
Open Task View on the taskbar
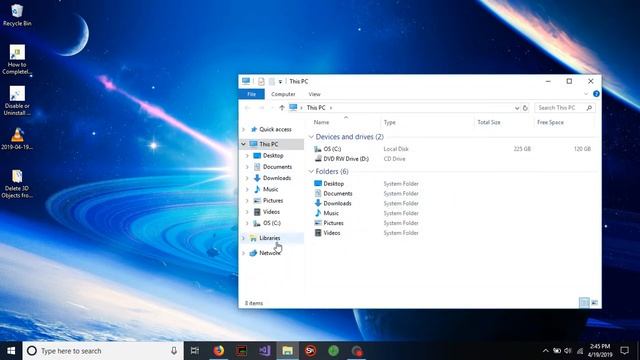pos(195,351)
